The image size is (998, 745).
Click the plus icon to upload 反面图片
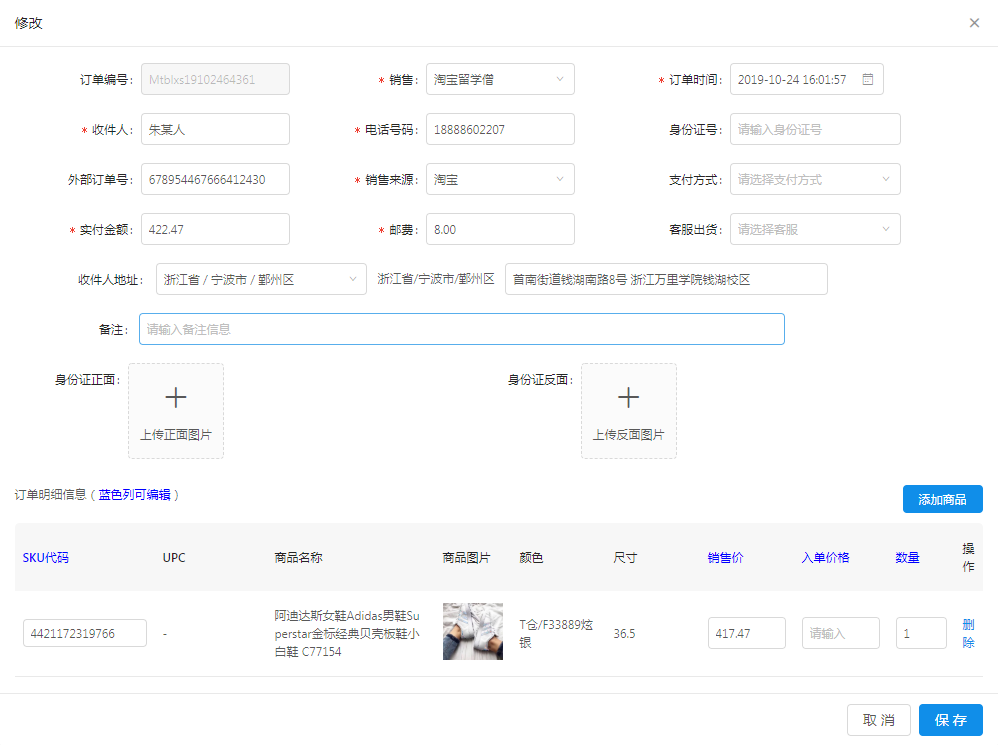(x=628, y=398)
